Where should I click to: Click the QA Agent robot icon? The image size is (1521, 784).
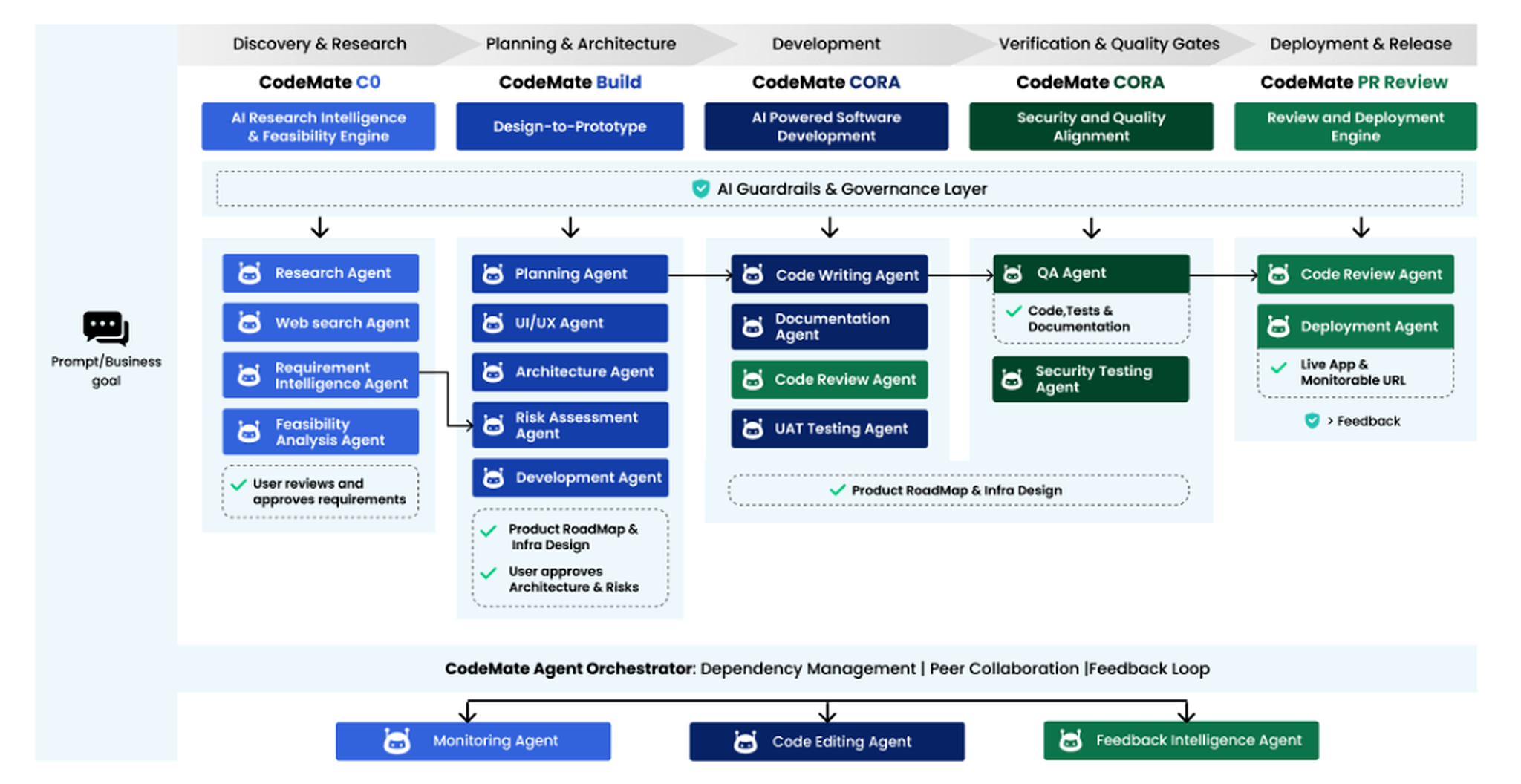(x=1013, y=274)
